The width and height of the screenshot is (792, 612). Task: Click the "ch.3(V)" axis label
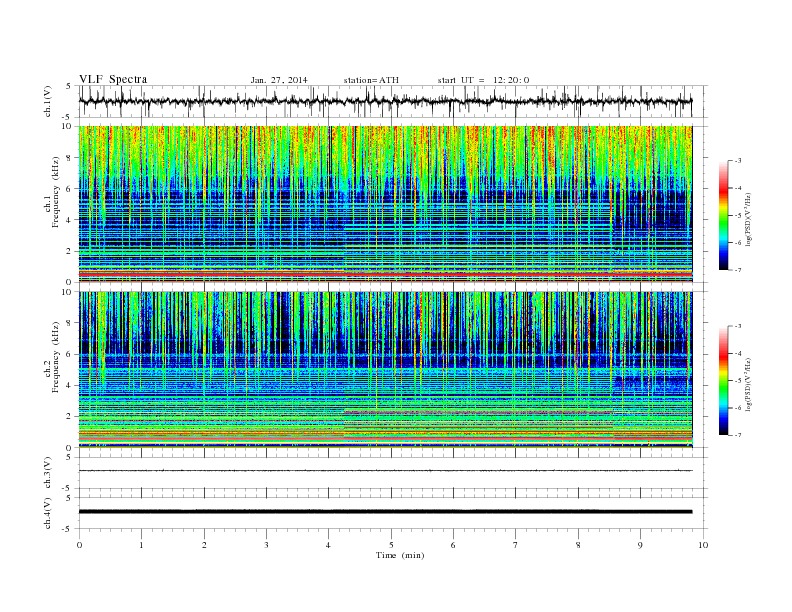pos(48,474)
